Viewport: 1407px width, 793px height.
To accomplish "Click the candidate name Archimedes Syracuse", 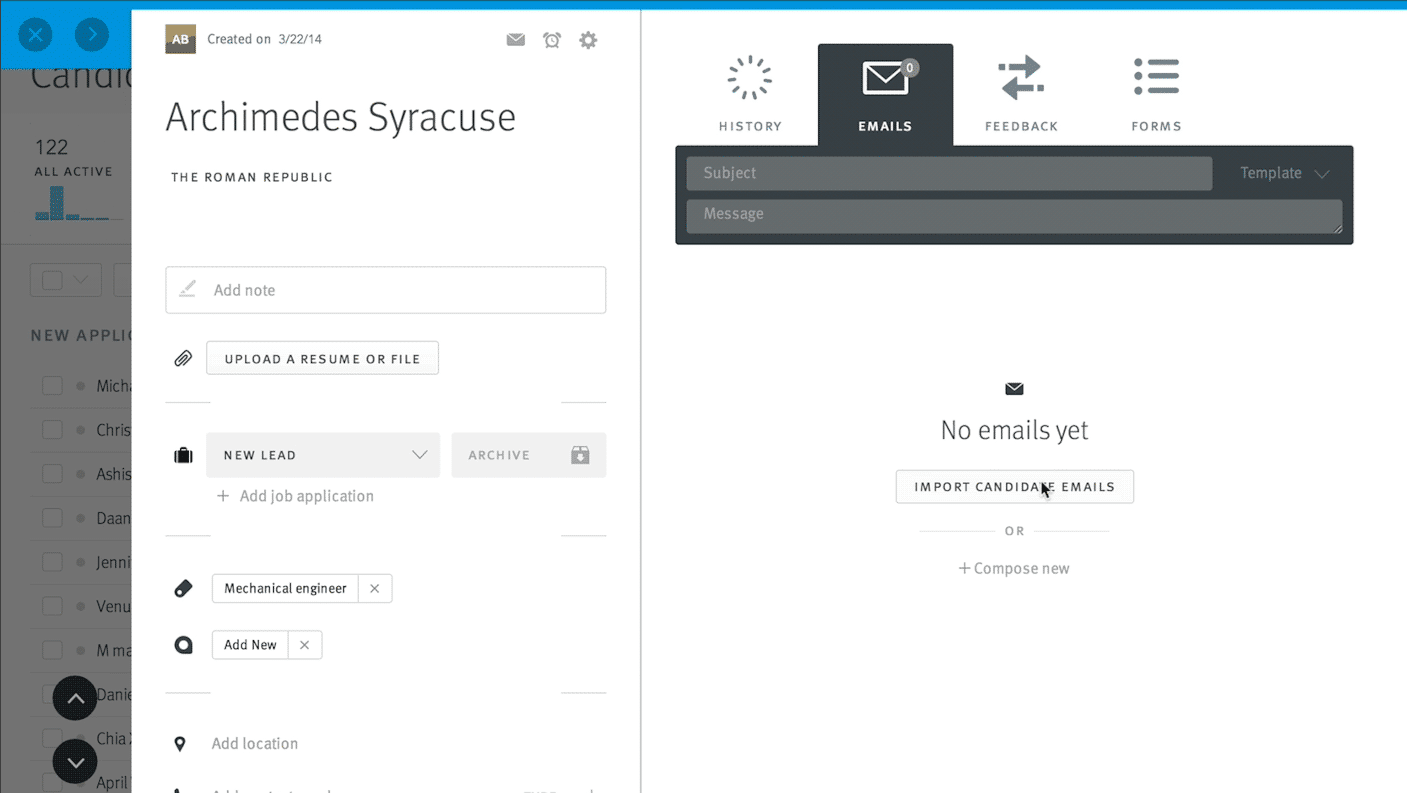I will (341, 117).
